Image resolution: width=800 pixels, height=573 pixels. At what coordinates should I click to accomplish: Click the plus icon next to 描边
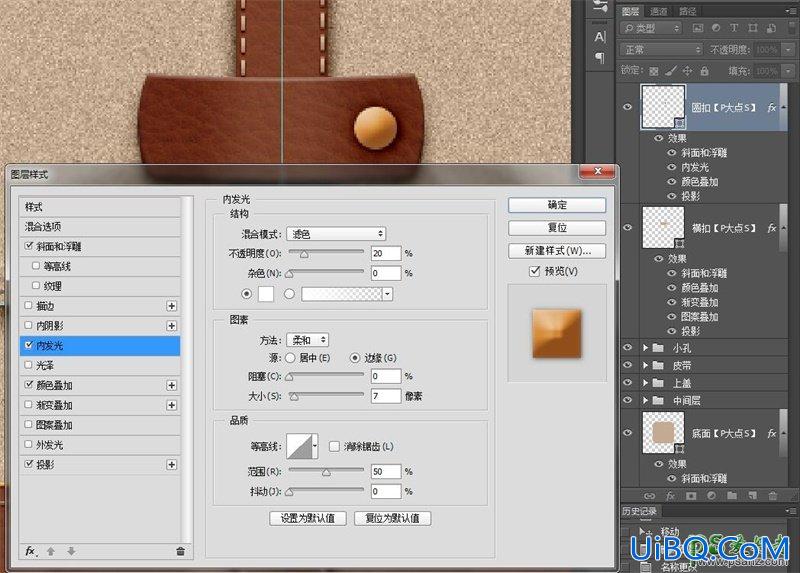pos(171,306)
